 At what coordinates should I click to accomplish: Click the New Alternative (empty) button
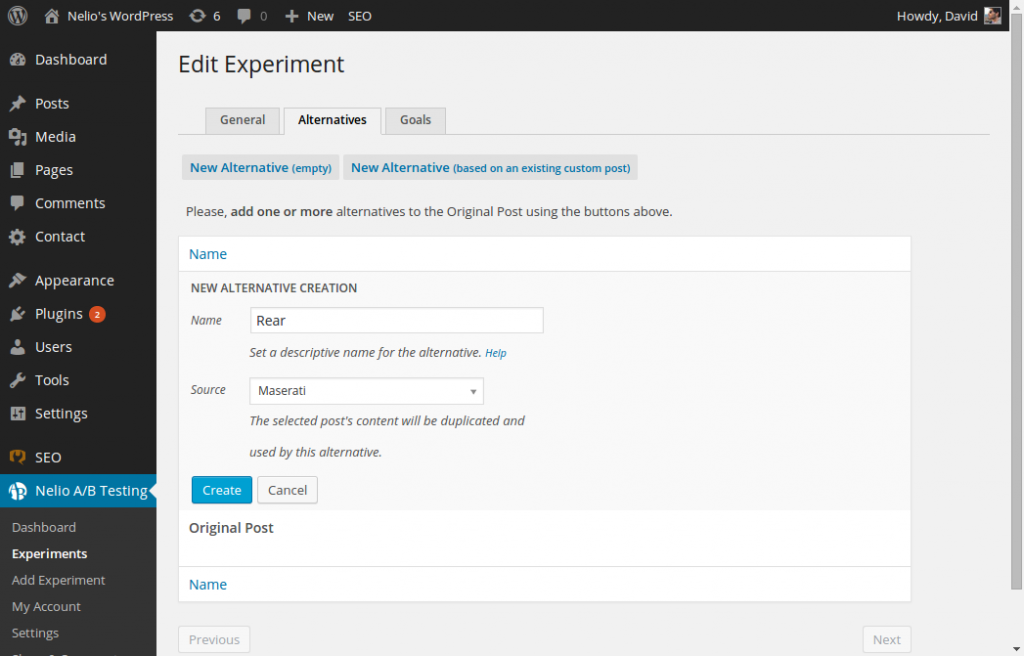click(x=260, y=168)
